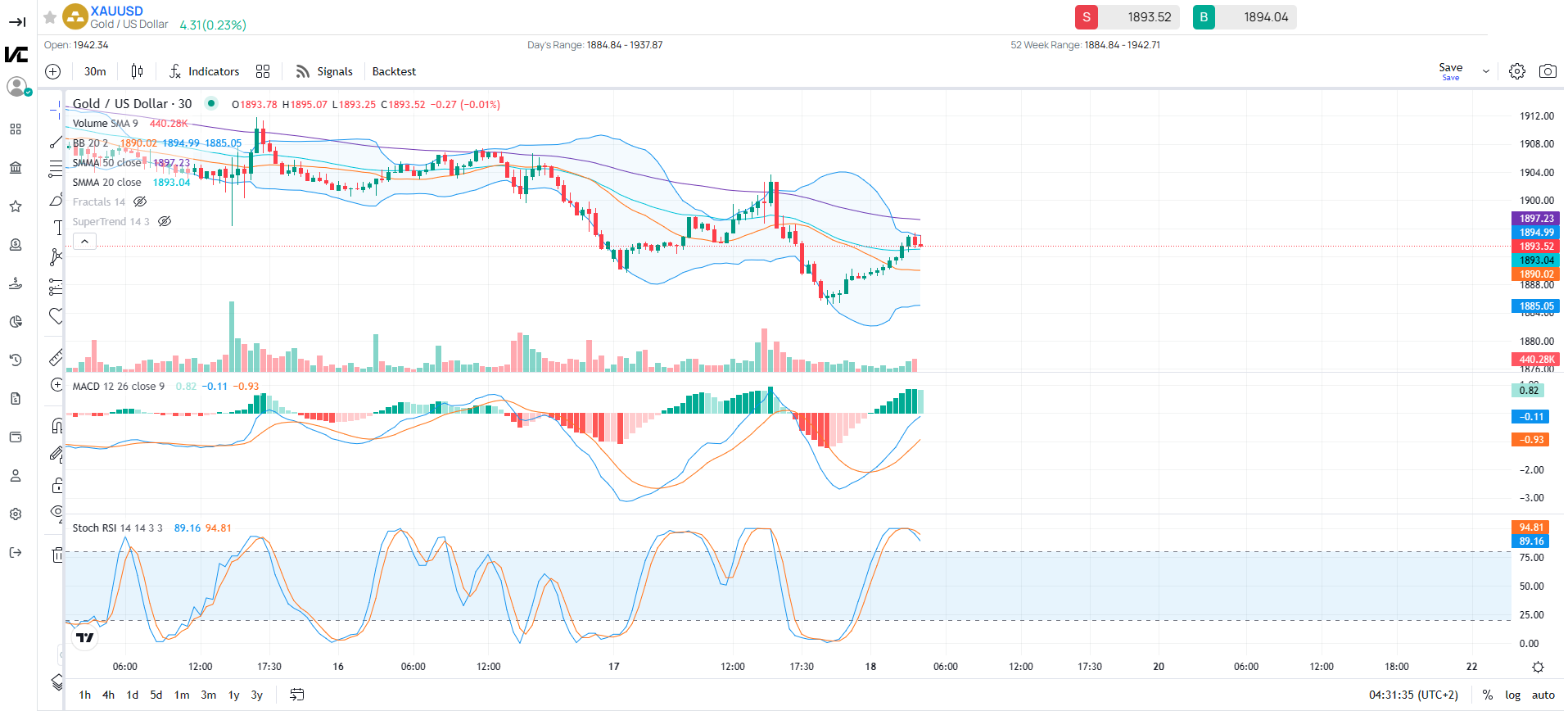1568x711 pixels.
Task: Show the hidden SuperTrend 14 3 indicator
Action: pyautogui.click(x=165, y=222)
